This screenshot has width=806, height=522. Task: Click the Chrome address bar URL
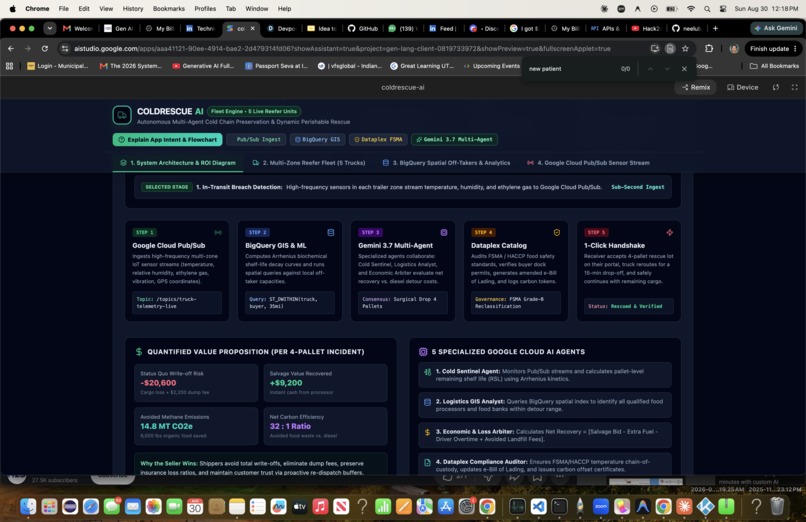pos(342,48)
